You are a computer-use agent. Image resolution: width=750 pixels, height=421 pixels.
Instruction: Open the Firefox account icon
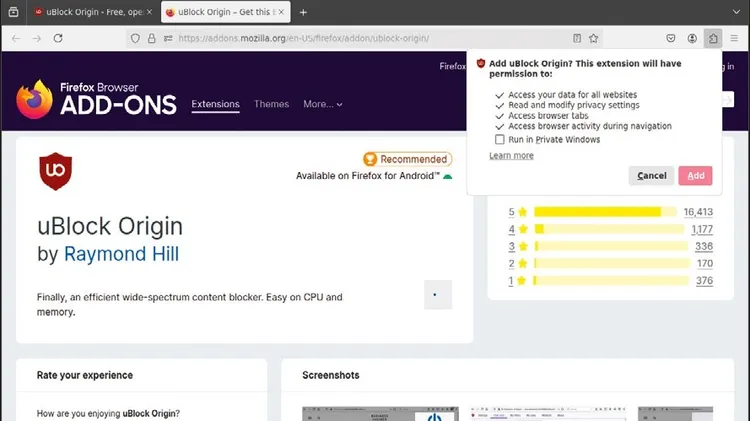(692, 38)
